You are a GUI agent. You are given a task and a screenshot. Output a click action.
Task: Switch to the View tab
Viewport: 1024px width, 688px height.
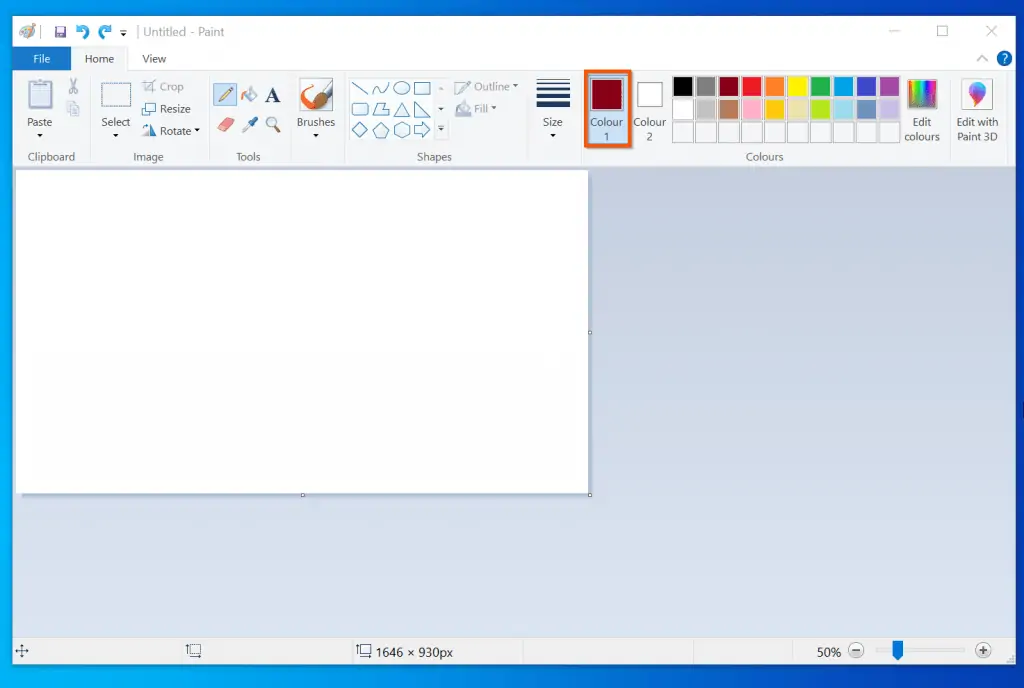click(x=154, y=58)
